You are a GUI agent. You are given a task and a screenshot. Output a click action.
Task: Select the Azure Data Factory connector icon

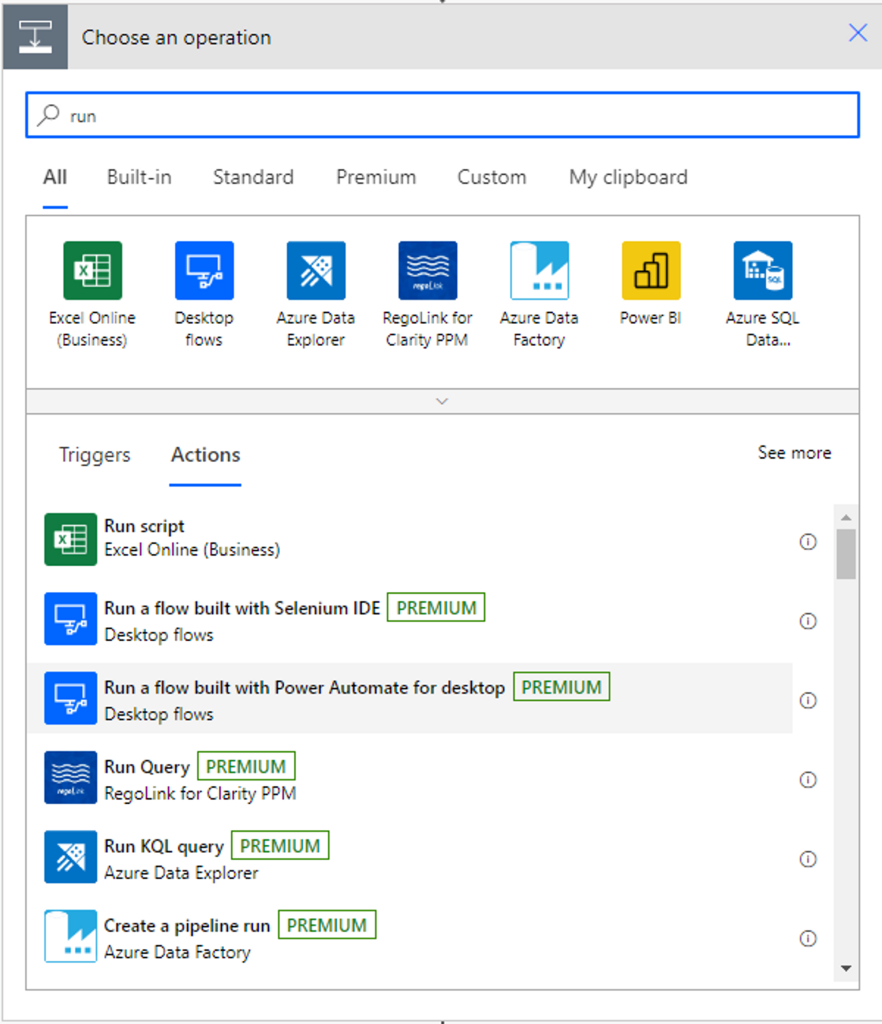tap(539, 270)
